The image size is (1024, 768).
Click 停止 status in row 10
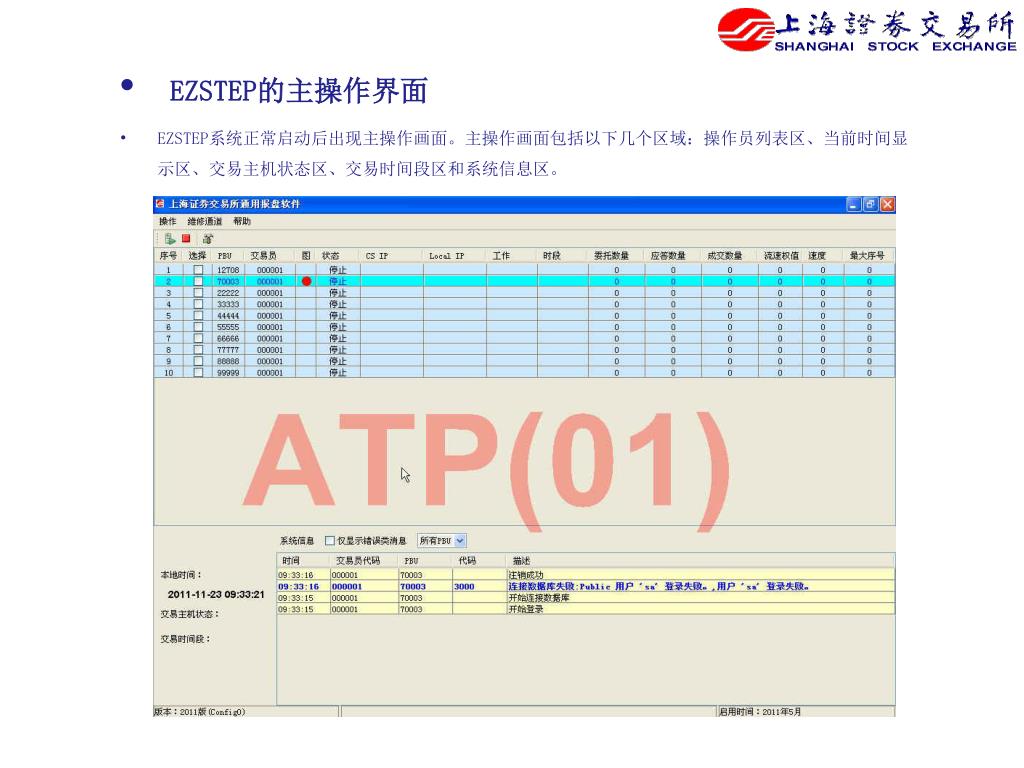pyautogui.click(x=338, y=373)
